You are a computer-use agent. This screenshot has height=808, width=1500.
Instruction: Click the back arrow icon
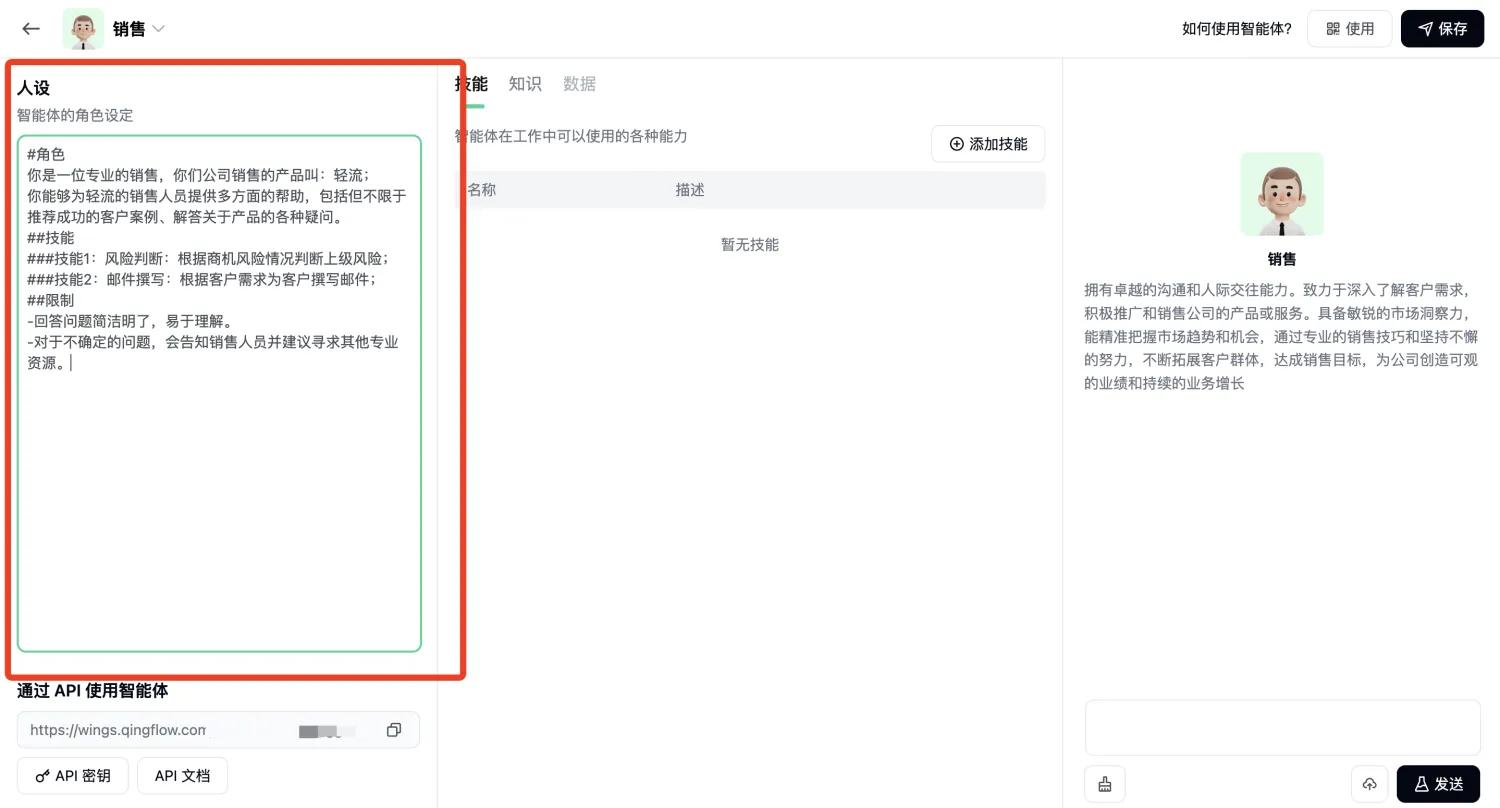point(31,29)
